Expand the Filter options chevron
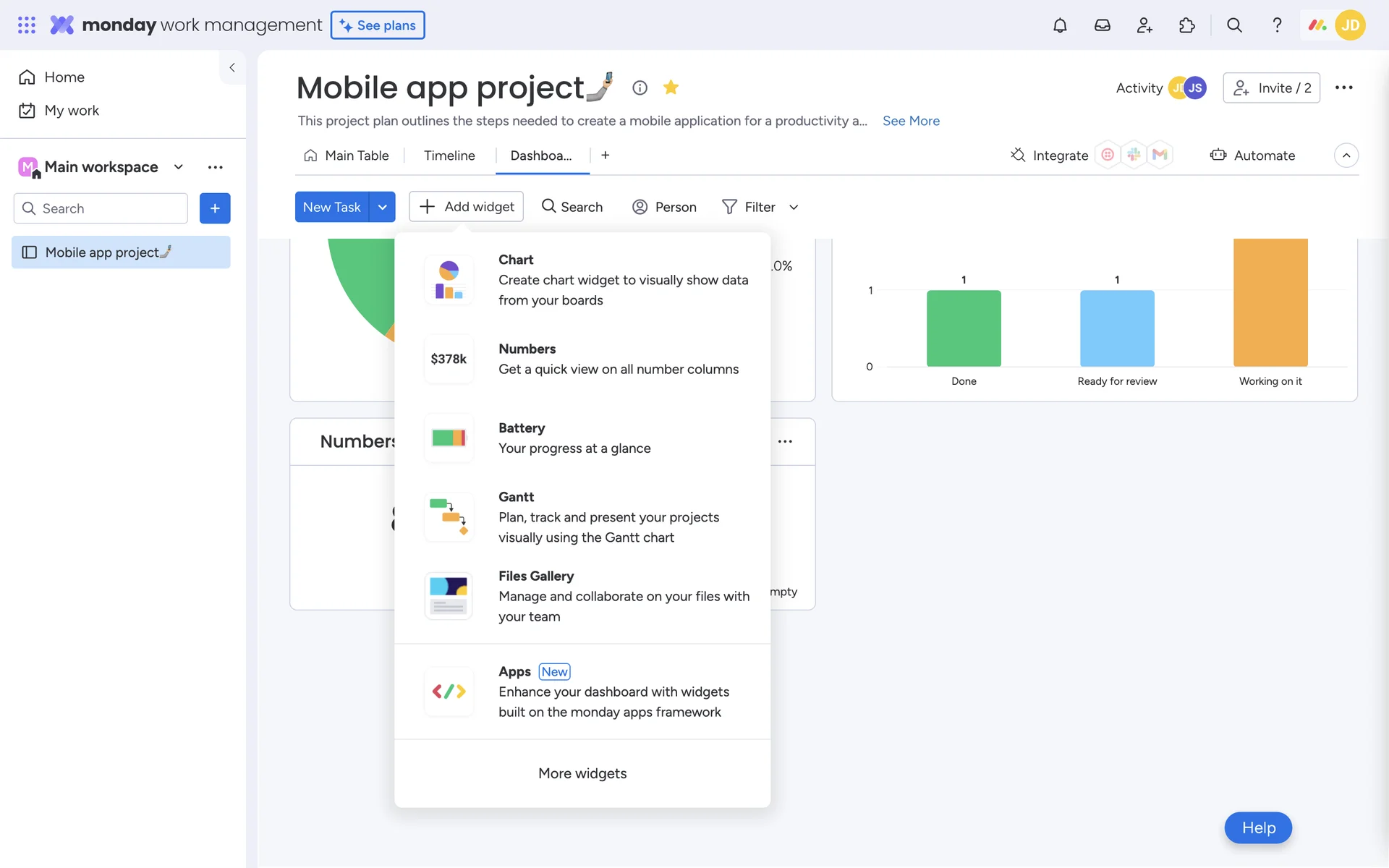 pyautogui.click(x=794, y=208)
